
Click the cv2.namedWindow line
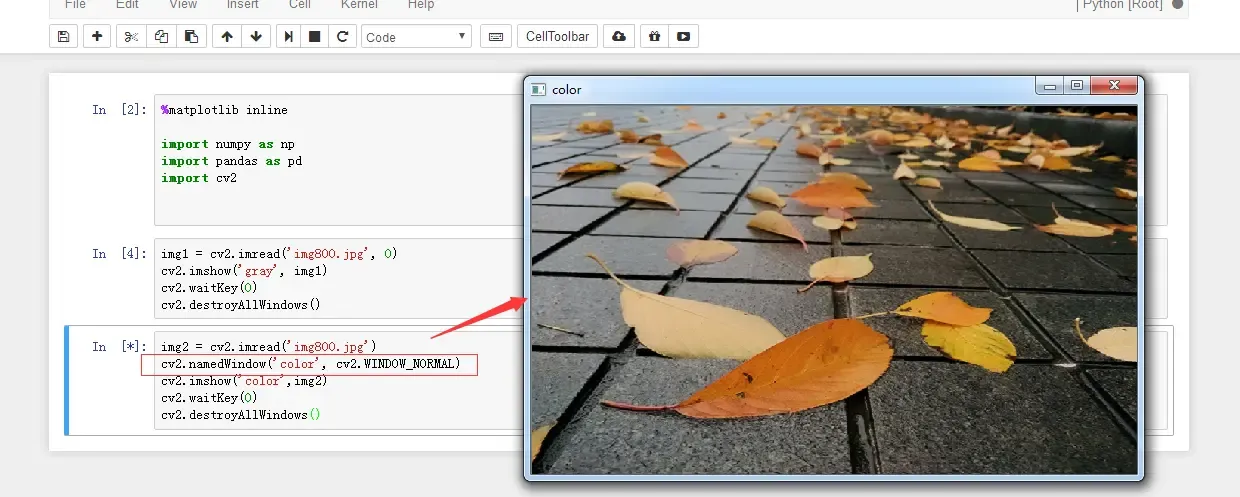(x=310, y=364)
